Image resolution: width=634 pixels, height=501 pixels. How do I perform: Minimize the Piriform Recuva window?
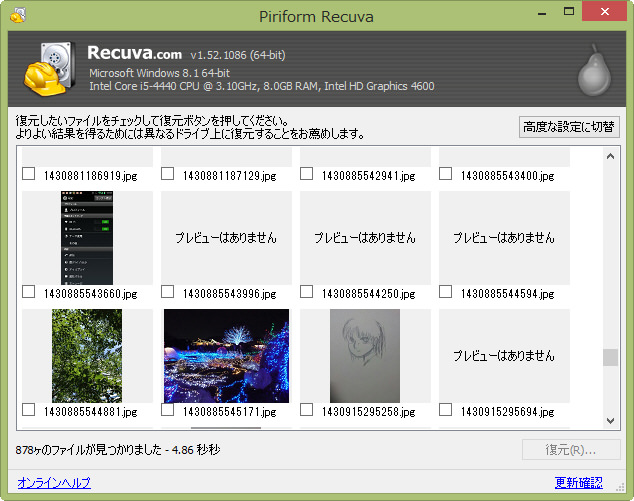click(542, 13)
